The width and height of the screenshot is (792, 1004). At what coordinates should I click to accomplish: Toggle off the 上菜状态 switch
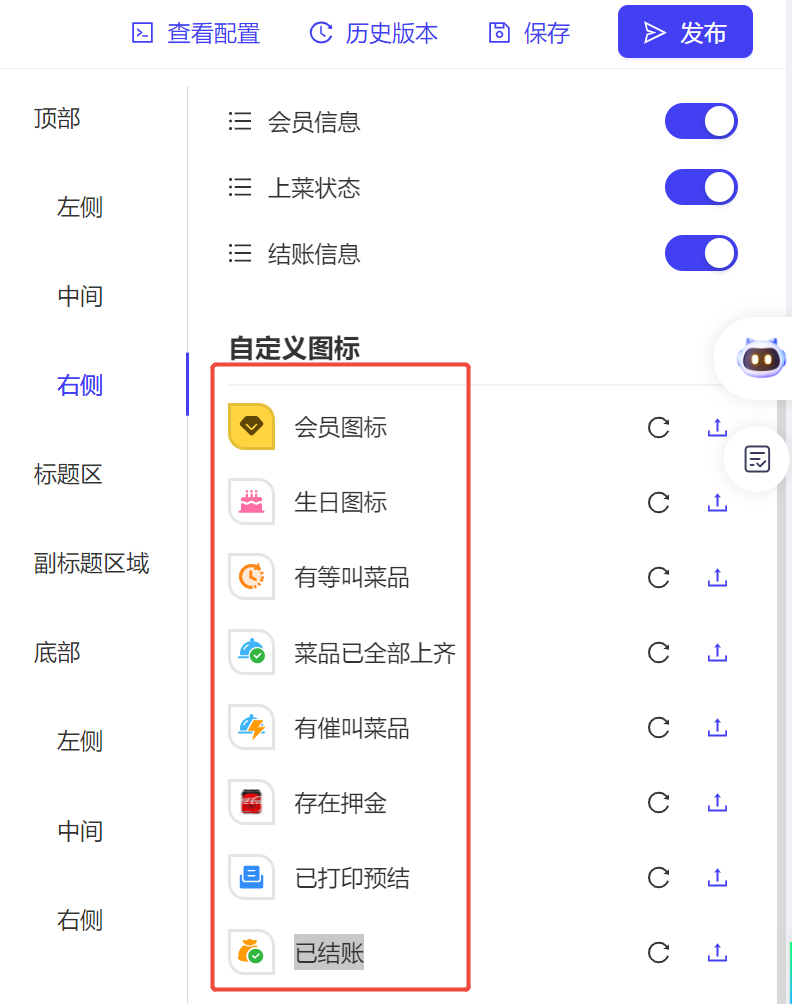coord(701,187)
